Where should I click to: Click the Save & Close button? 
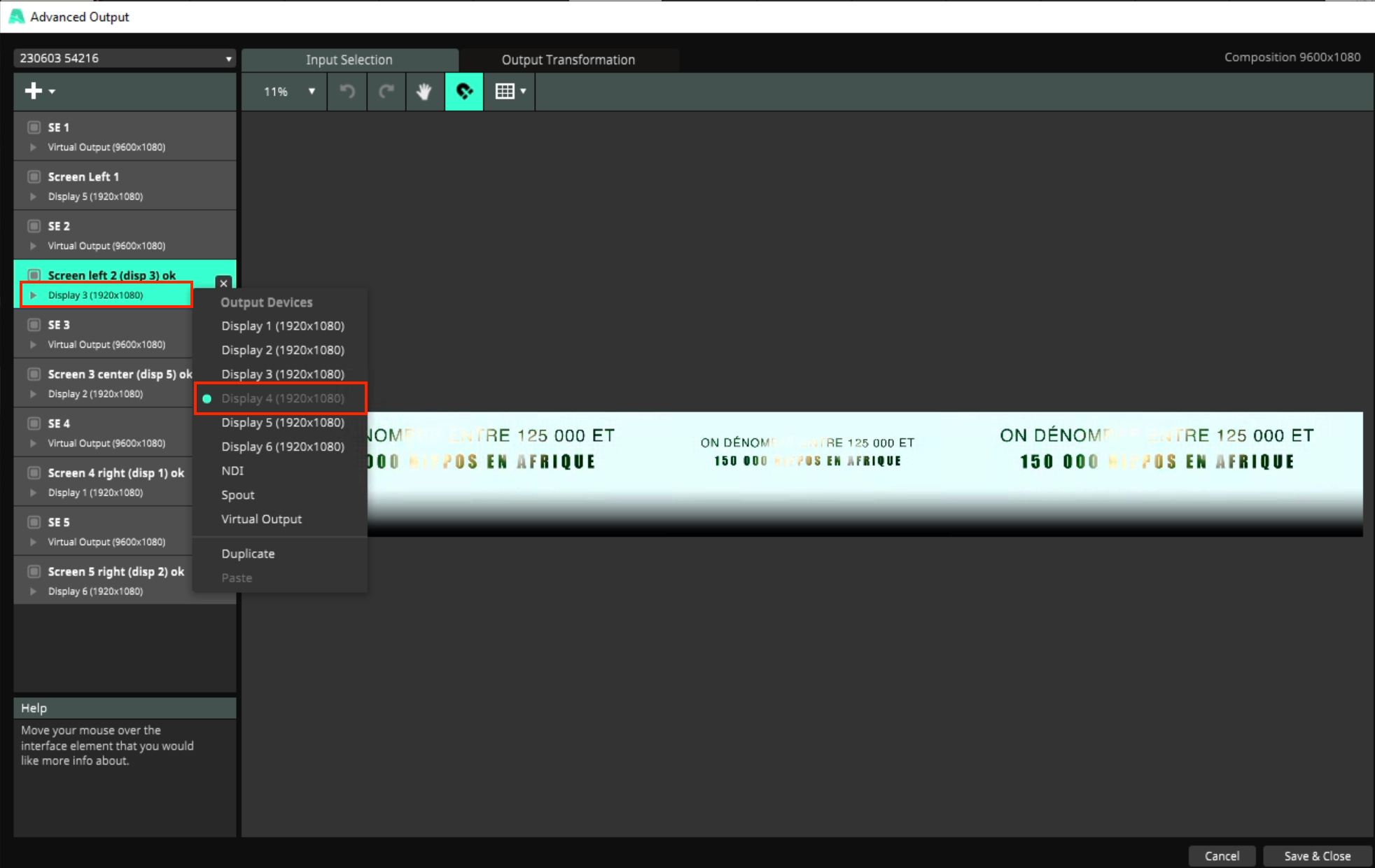coord(1317,855)
